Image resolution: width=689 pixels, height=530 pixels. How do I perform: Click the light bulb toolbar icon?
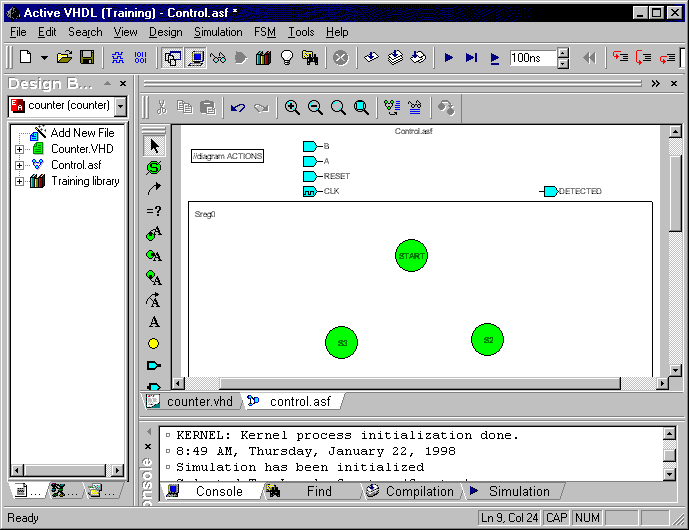click(x=287, y=58)
